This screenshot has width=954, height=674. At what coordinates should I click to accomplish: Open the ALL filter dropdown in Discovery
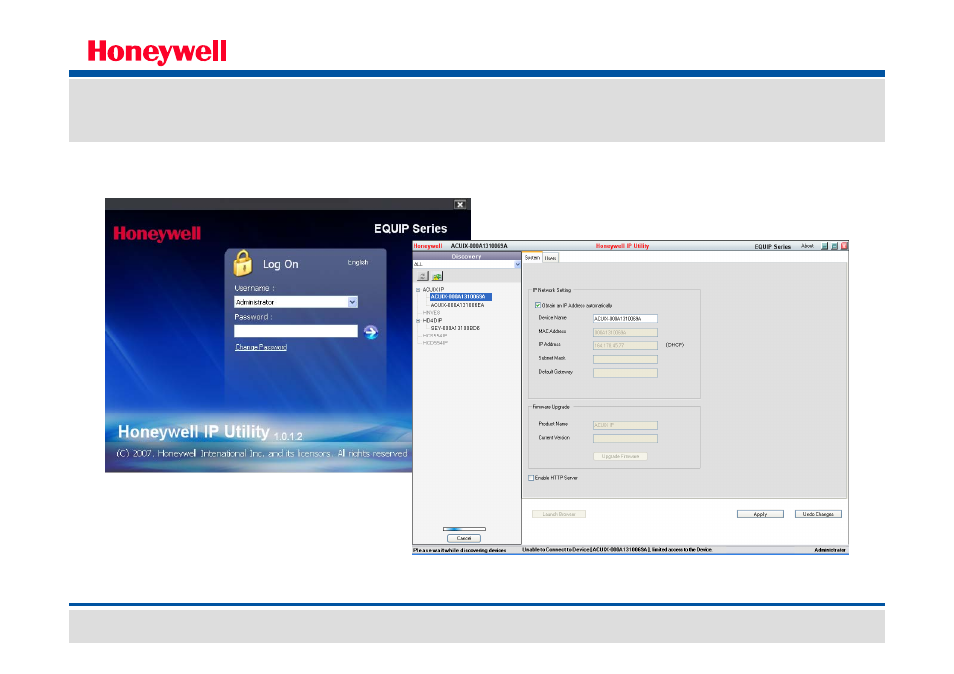pos(518,265)
